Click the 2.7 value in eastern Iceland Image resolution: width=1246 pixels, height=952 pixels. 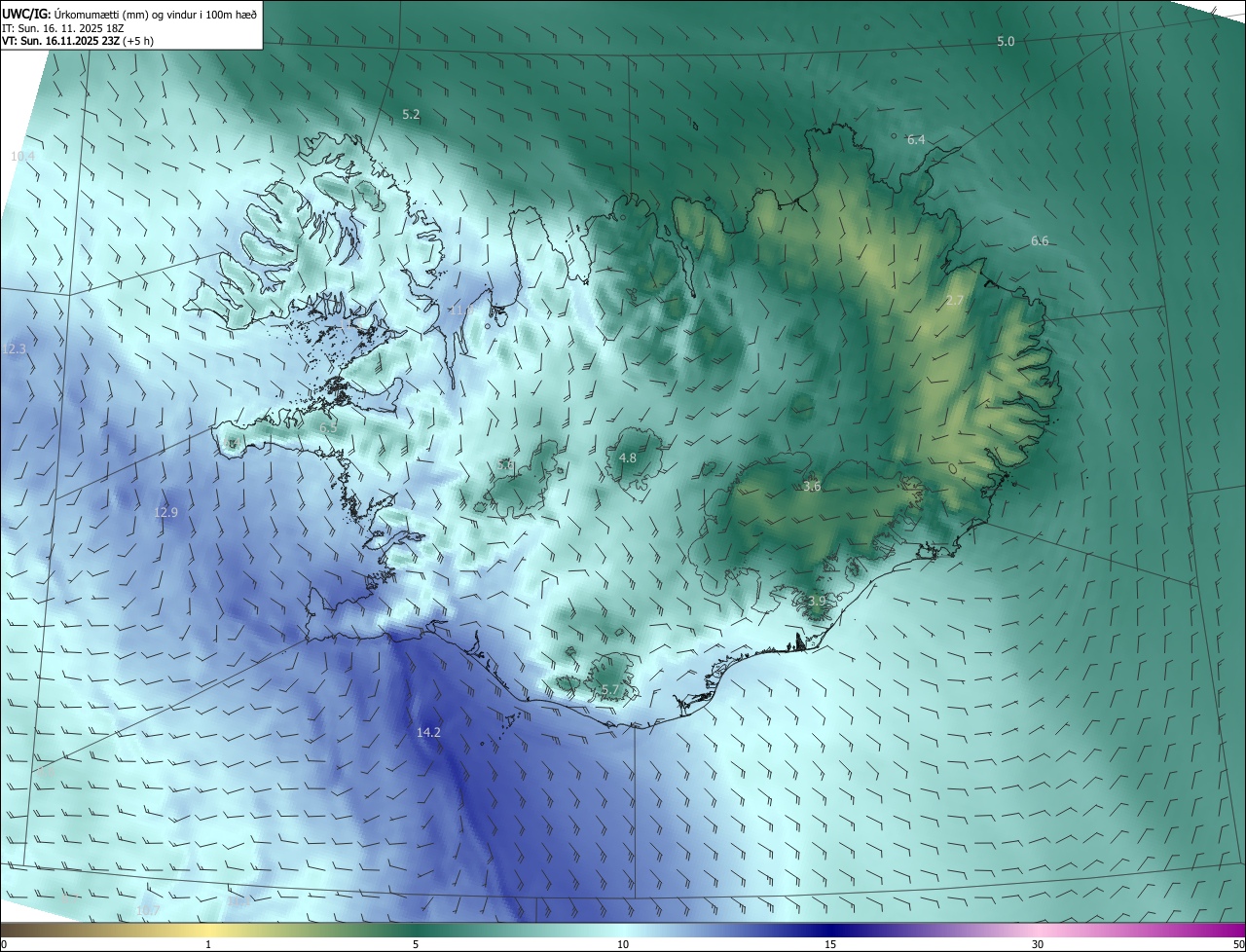(955, 301)
